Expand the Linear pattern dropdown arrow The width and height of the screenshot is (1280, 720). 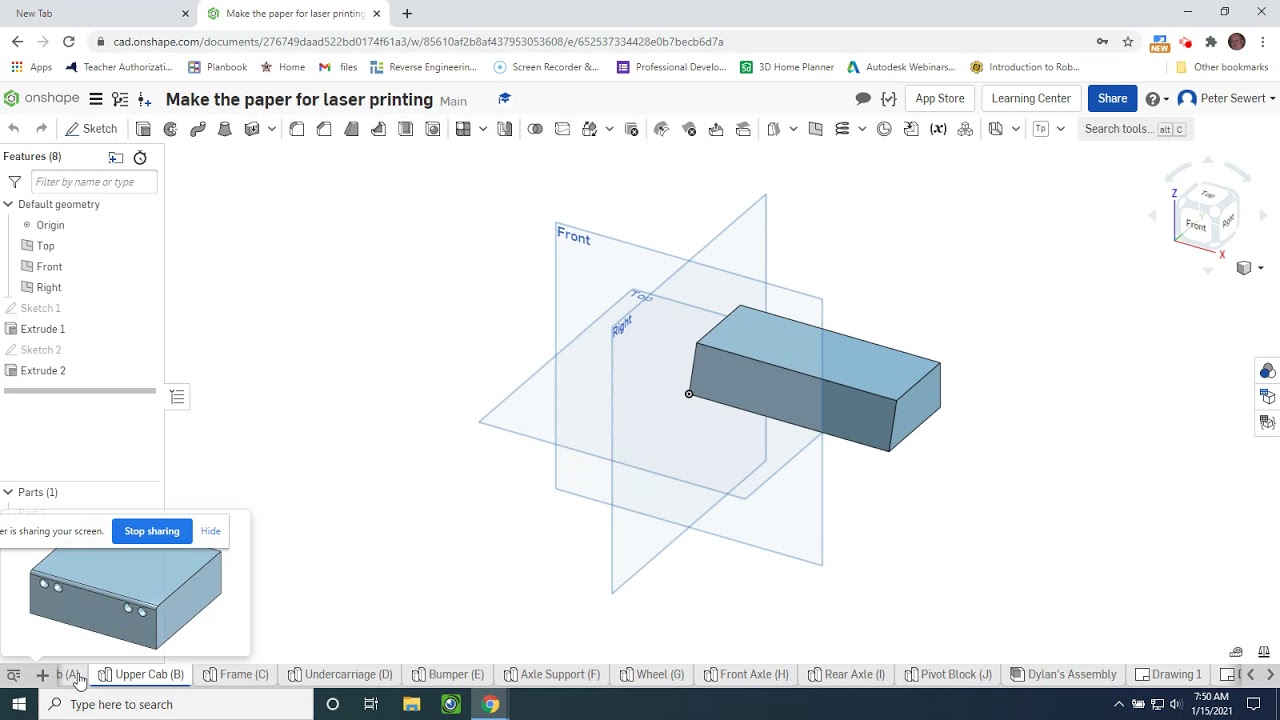tap(482, 129)
